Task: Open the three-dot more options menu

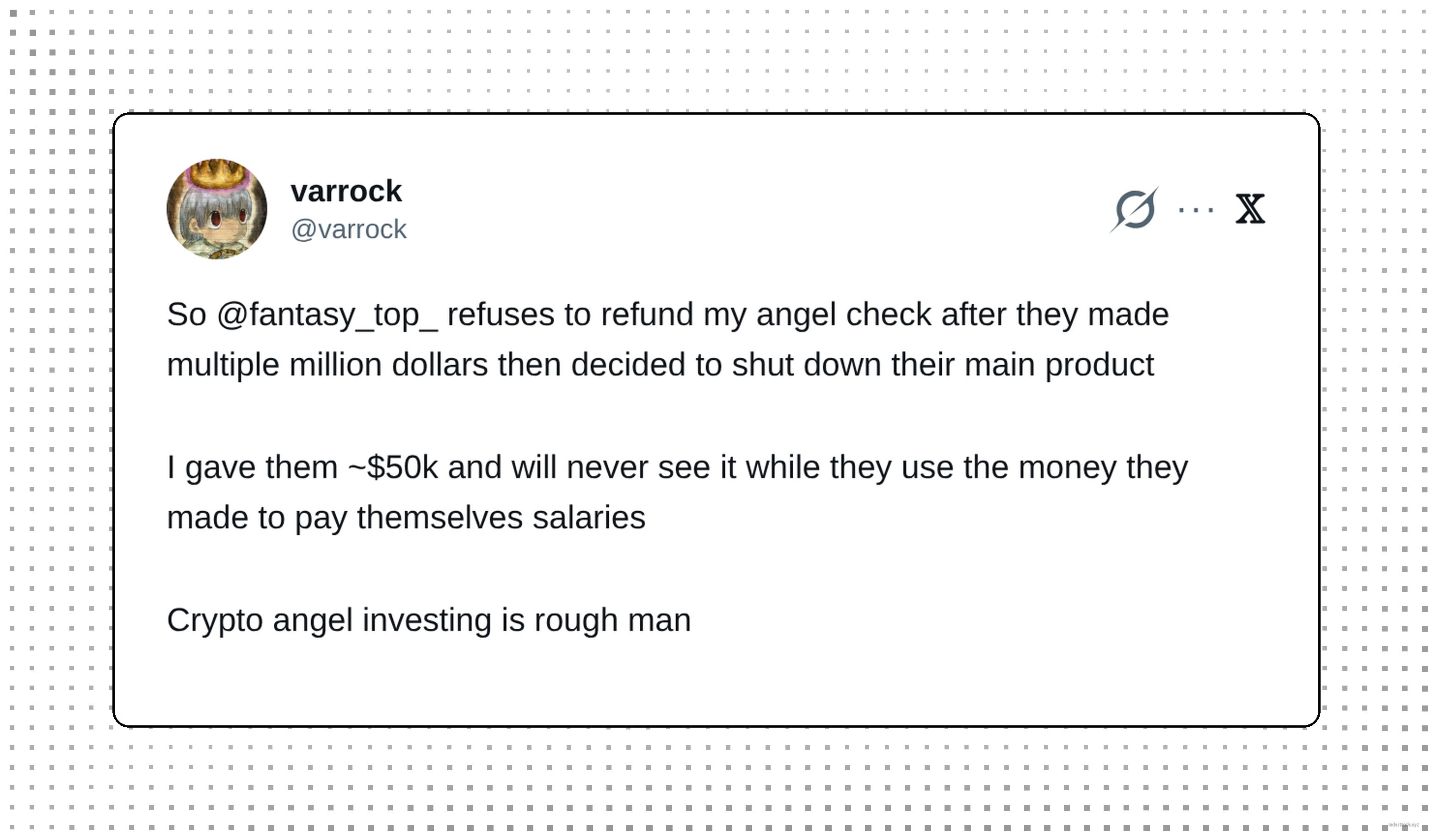Action: pyautogui.click(x=1196, y=210)
